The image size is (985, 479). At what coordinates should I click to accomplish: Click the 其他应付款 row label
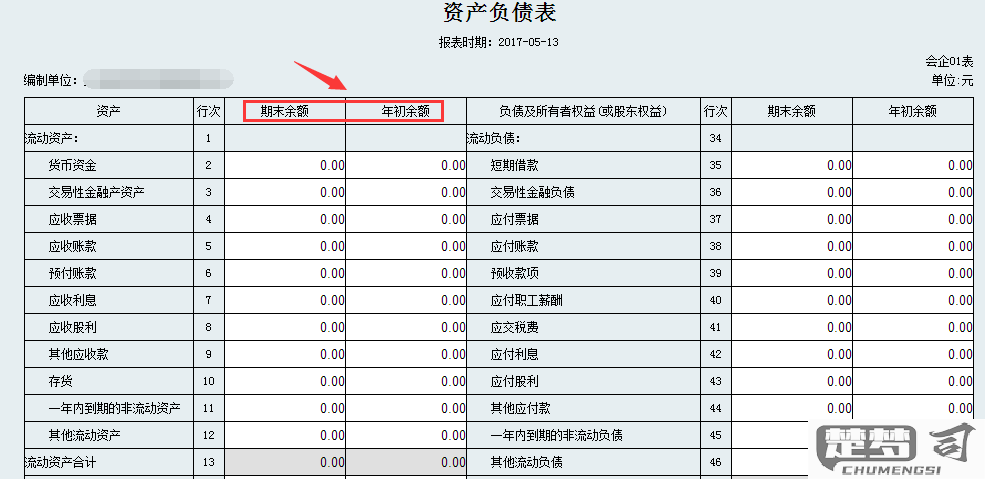[x=521, y=408]
